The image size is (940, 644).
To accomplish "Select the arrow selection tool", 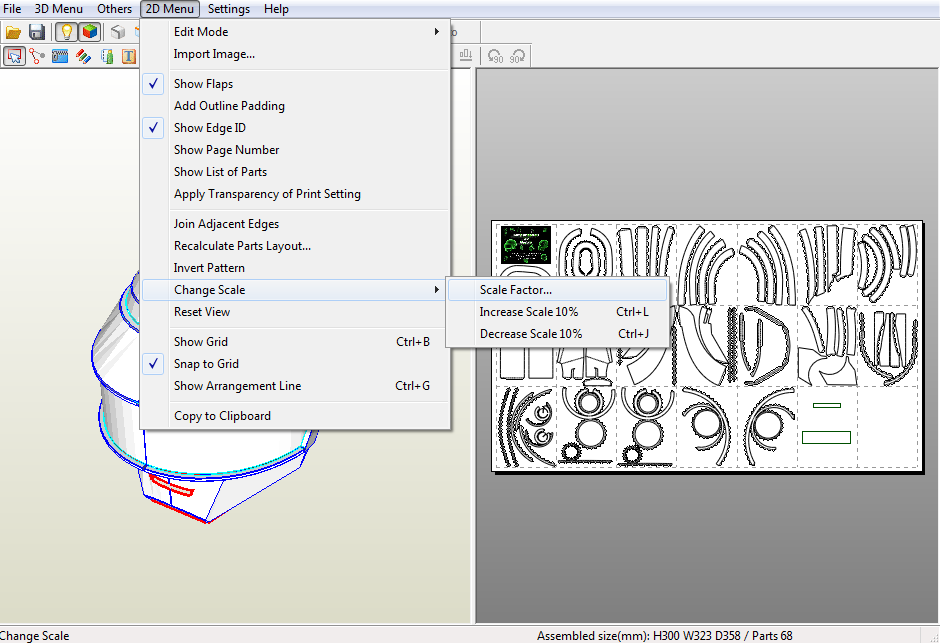I will pos(14,56).
